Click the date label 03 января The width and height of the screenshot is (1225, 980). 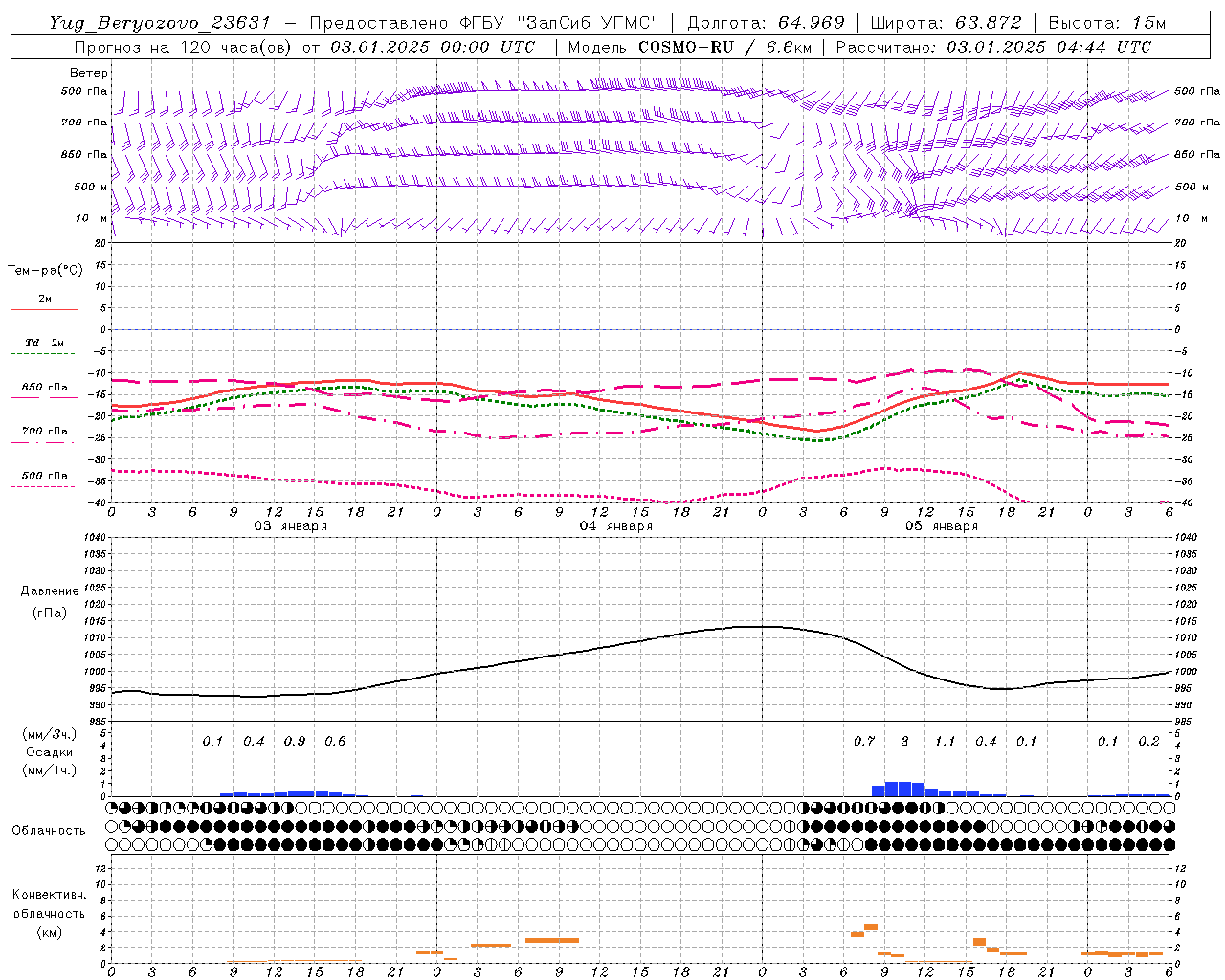290,526
